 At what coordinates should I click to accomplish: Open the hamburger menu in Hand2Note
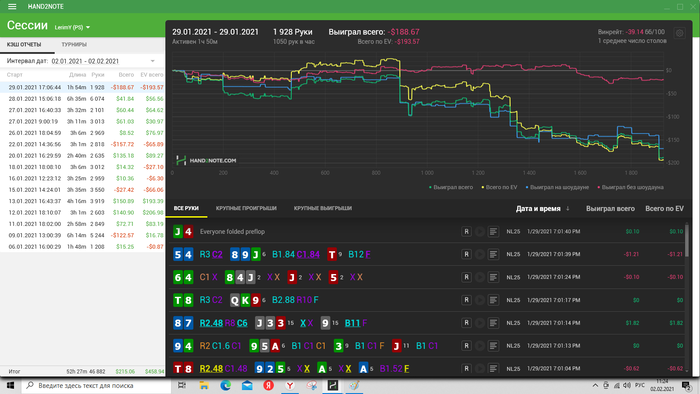tap(12, 7)
